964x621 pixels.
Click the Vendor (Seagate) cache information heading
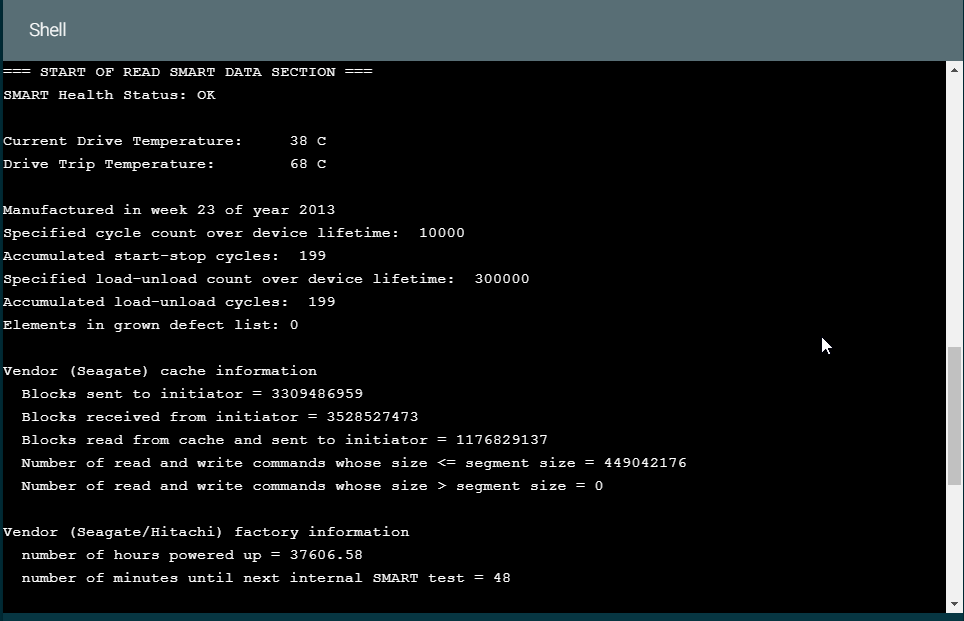(x=160, y=371)
